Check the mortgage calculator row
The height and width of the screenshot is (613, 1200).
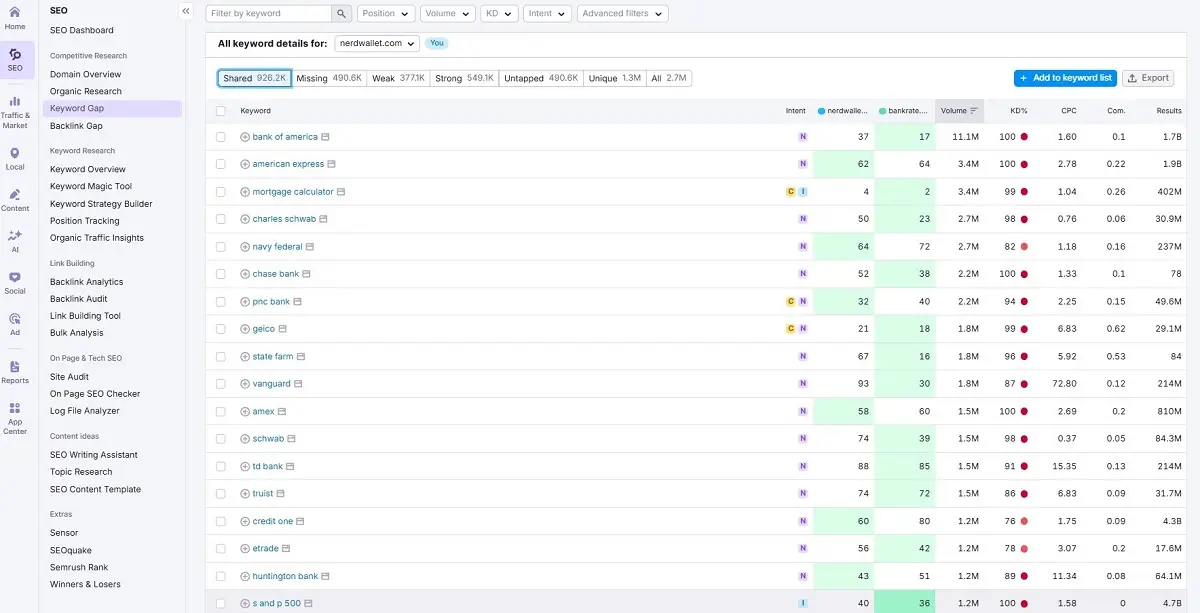[x=221, y=192]
